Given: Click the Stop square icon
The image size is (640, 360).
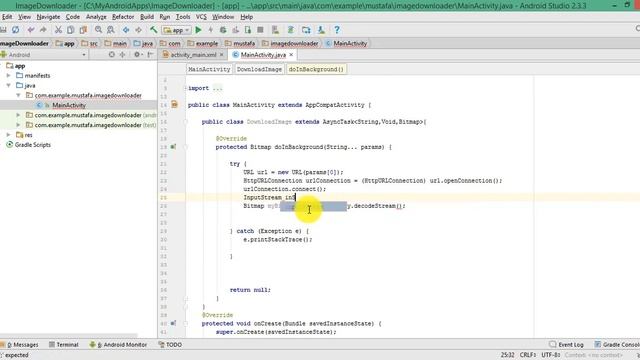Looking at the screenshot, I should point(260,30).
